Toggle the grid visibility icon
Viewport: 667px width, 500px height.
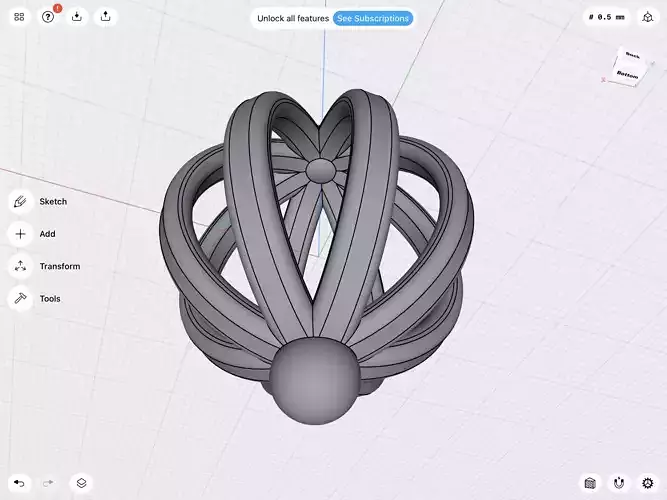(590, 483)
